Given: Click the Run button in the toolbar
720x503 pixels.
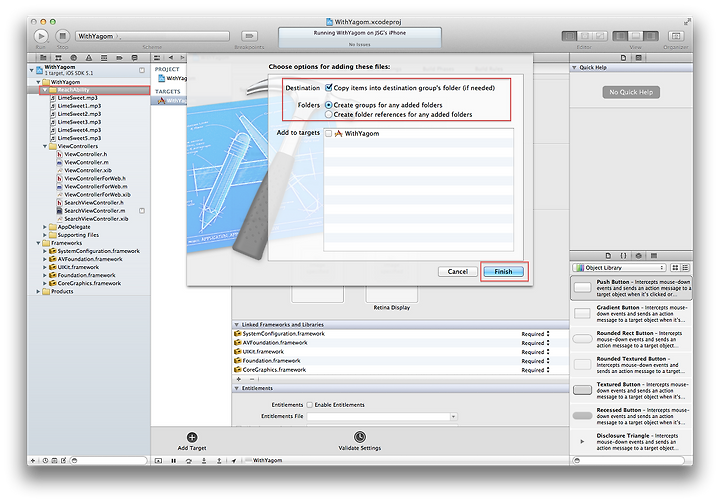Looking at the screenshot, I should tap(41, 36).
